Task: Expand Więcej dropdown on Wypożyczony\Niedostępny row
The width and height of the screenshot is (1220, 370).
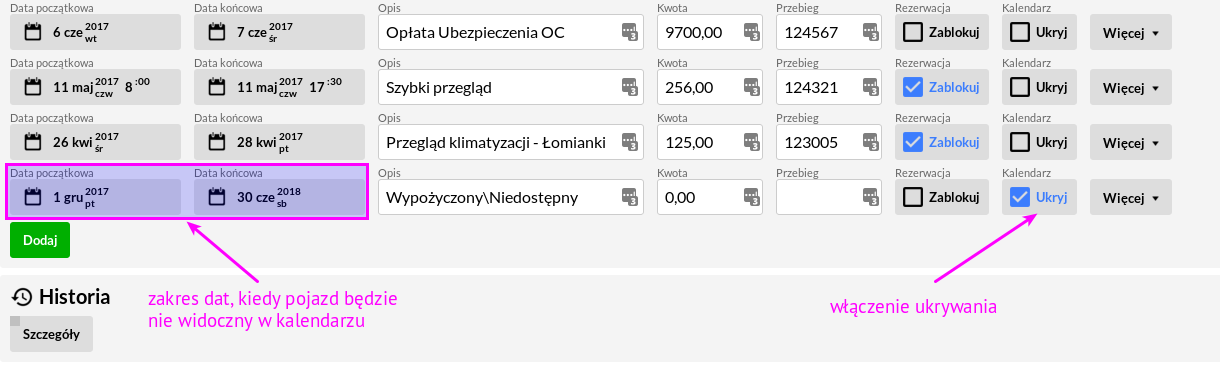Action: tap(1130, 197)
